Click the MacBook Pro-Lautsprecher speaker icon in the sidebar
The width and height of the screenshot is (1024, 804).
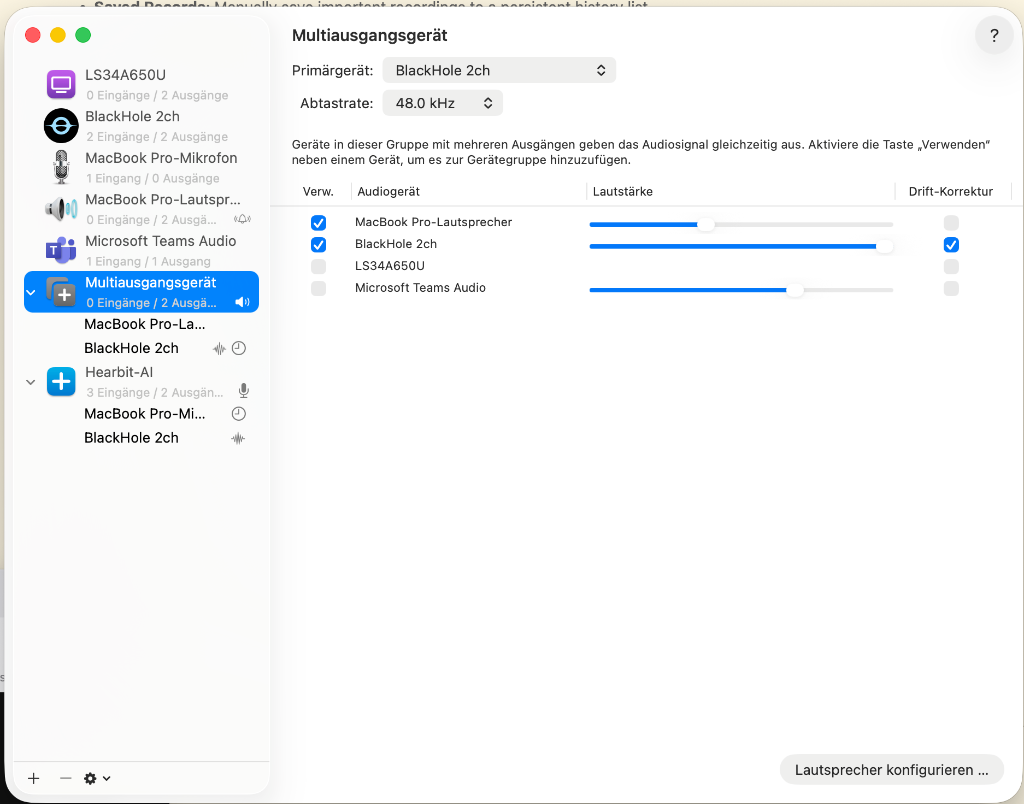click(61, 209)
